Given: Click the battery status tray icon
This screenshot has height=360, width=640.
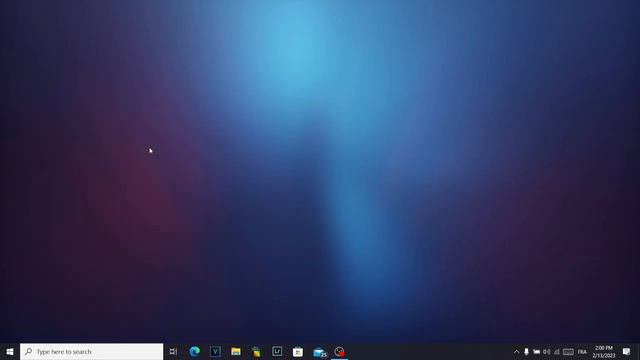Looking at the screenshot, I should click(x=536, y=351).
